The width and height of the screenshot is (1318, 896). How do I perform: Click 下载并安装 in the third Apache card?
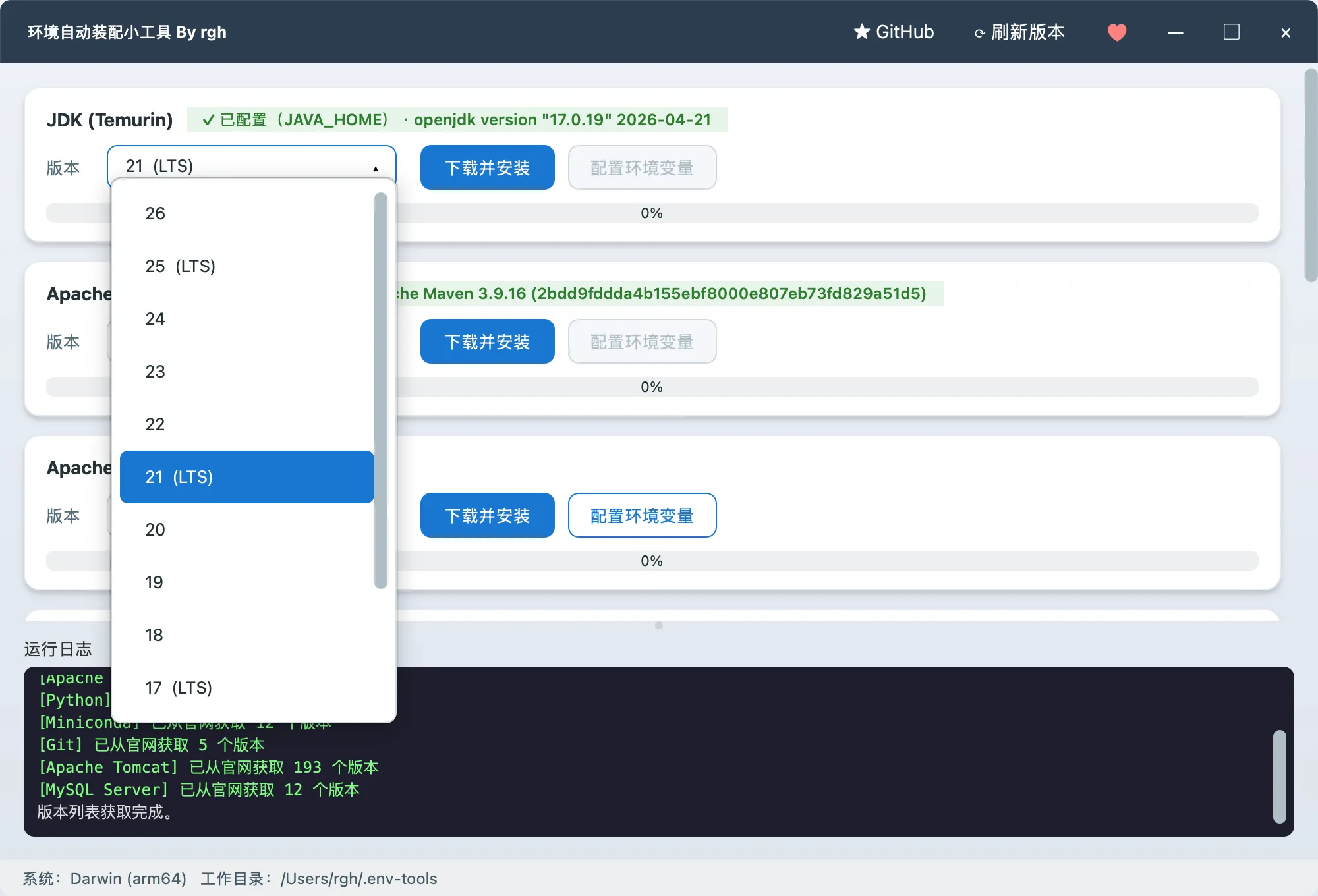488,515
